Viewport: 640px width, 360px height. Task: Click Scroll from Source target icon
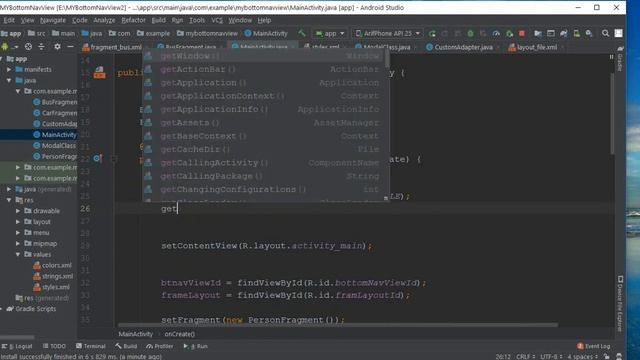click(28, 47)
